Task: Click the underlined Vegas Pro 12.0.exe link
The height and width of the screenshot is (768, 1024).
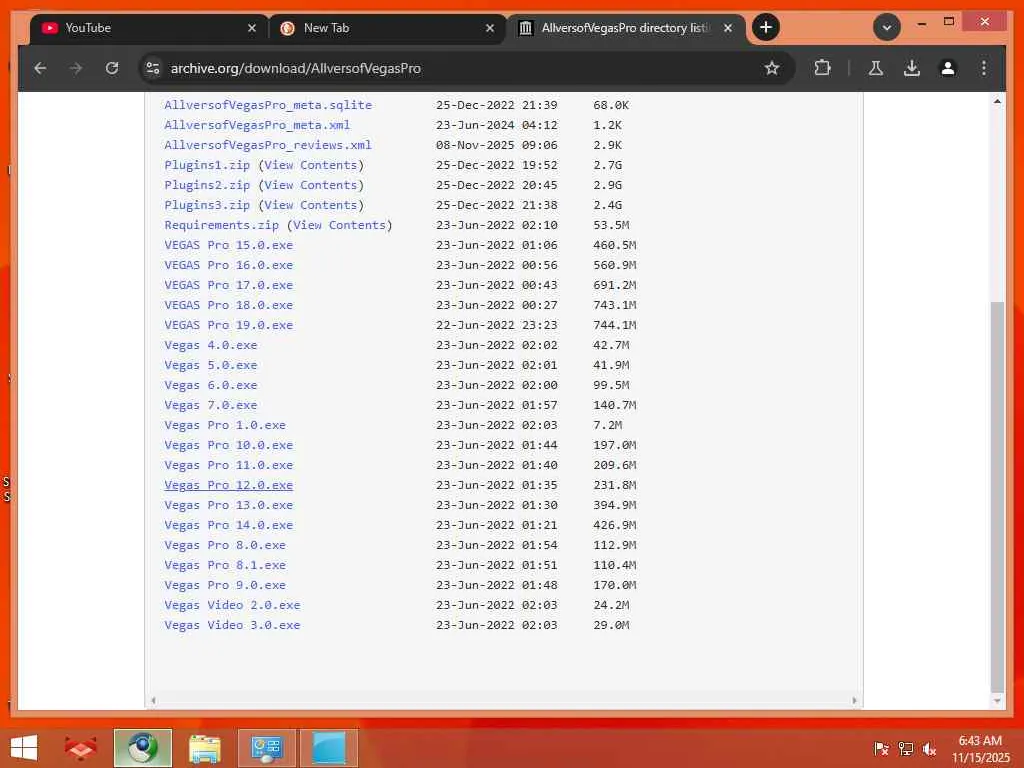Action: click(229, 485)
